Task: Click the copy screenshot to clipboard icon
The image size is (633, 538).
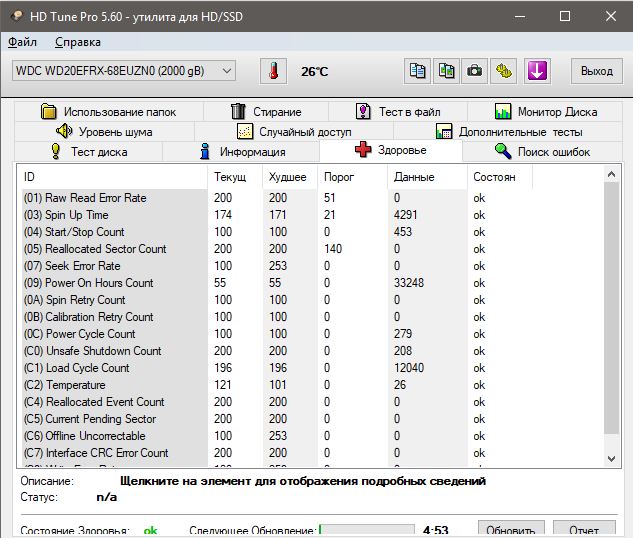Action: coord(446,71)
